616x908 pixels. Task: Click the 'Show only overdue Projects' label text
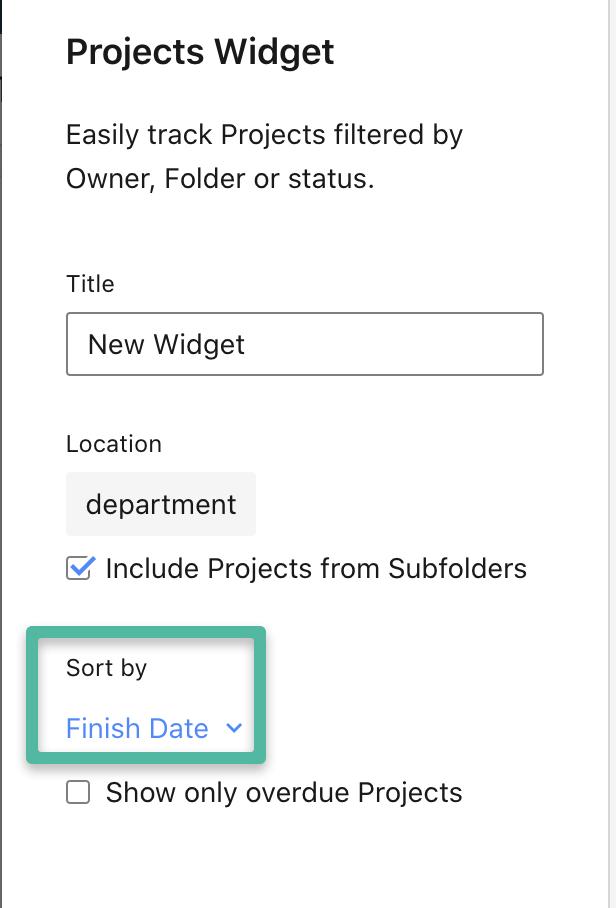[x=284, y=793]
